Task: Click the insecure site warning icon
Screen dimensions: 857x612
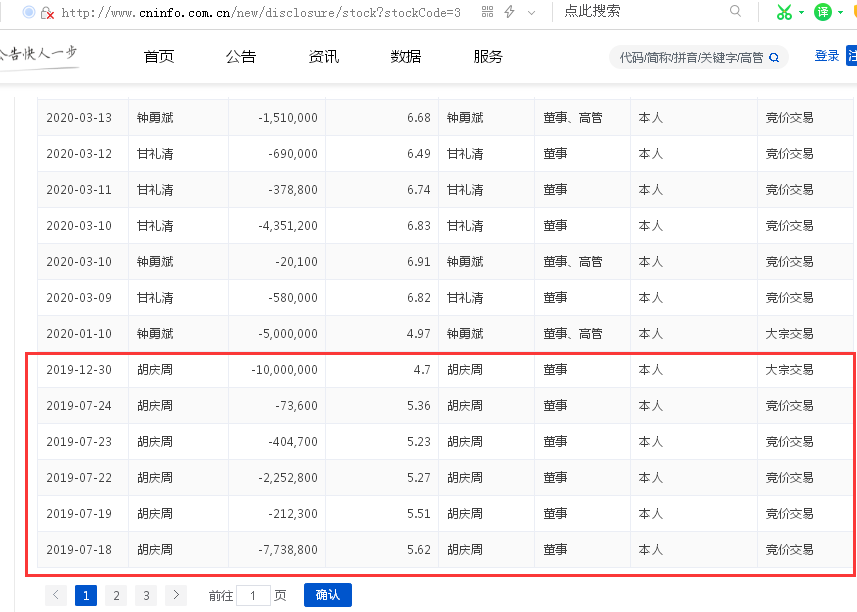Action: 47,13
